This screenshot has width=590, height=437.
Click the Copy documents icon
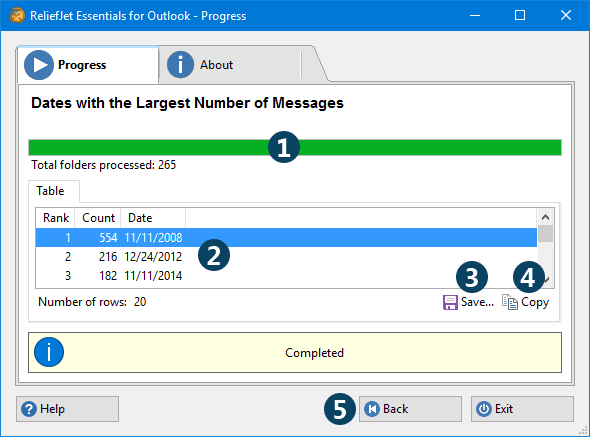[510, 302]
